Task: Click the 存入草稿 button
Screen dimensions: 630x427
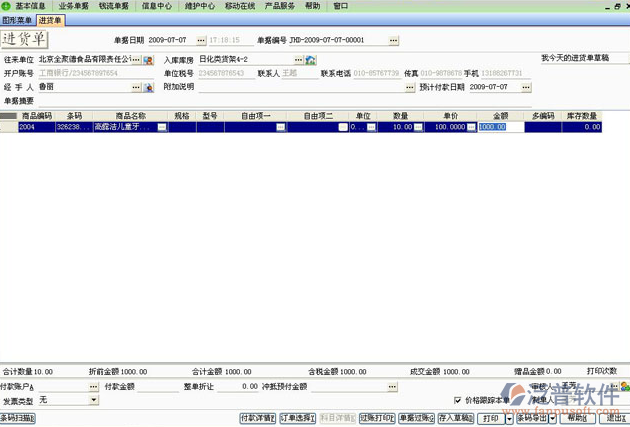Action: pos(455,419)
